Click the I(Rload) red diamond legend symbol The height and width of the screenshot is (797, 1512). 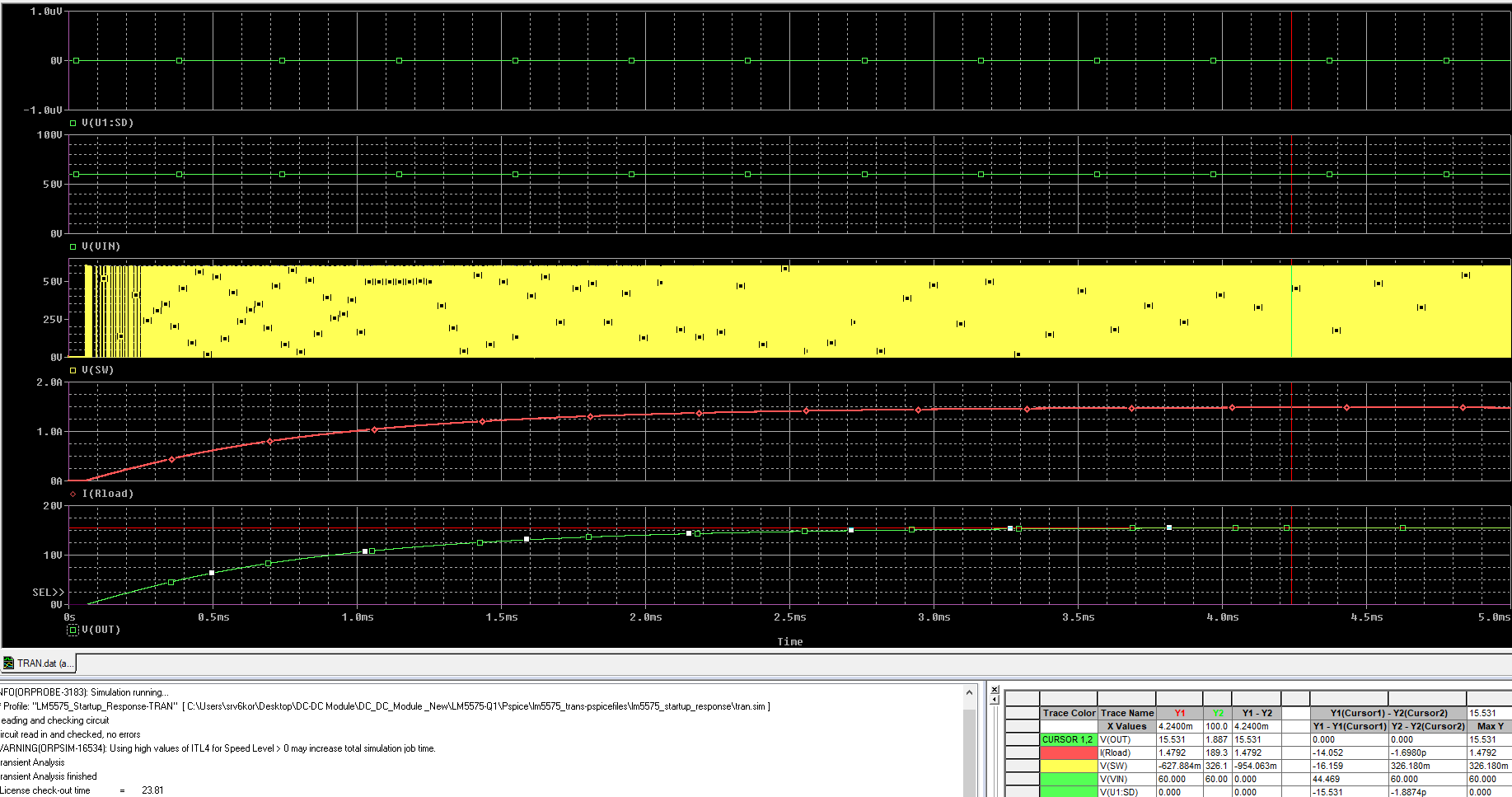[x=73, y=494]
